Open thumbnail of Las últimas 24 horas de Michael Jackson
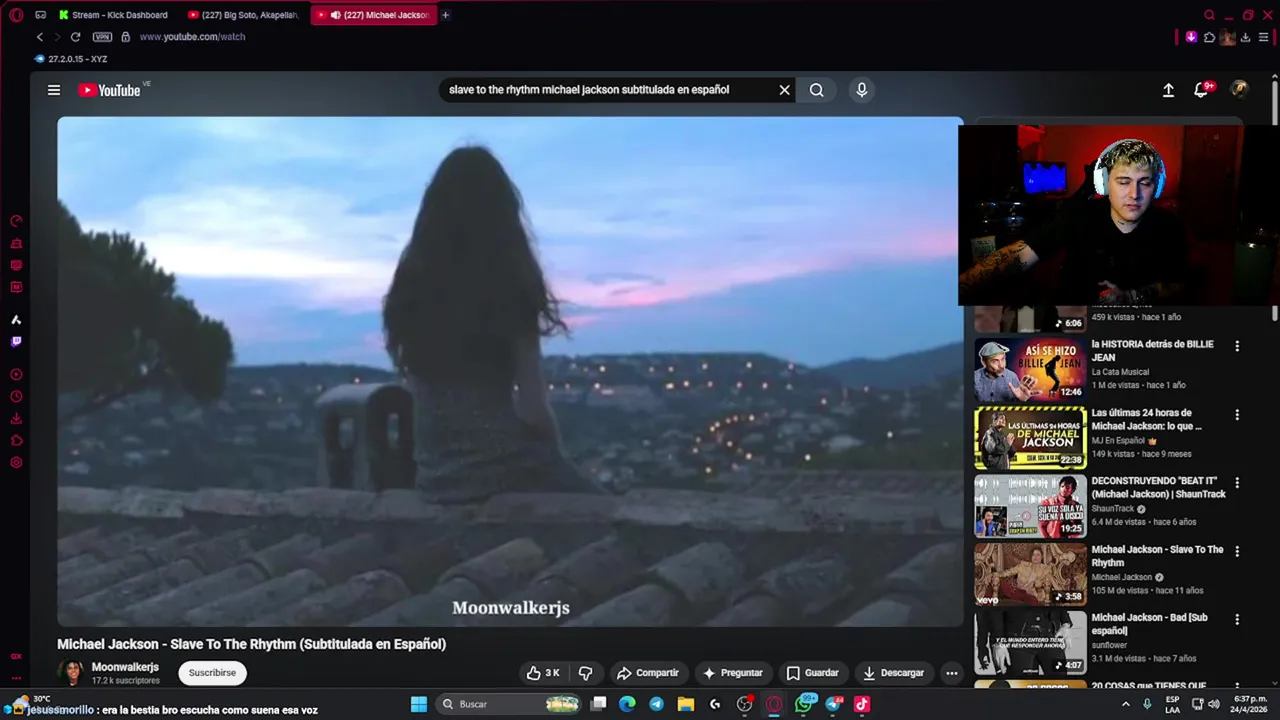Image resolution: width=1280 pixels, height=720 pixels. tap(1030, 438)
